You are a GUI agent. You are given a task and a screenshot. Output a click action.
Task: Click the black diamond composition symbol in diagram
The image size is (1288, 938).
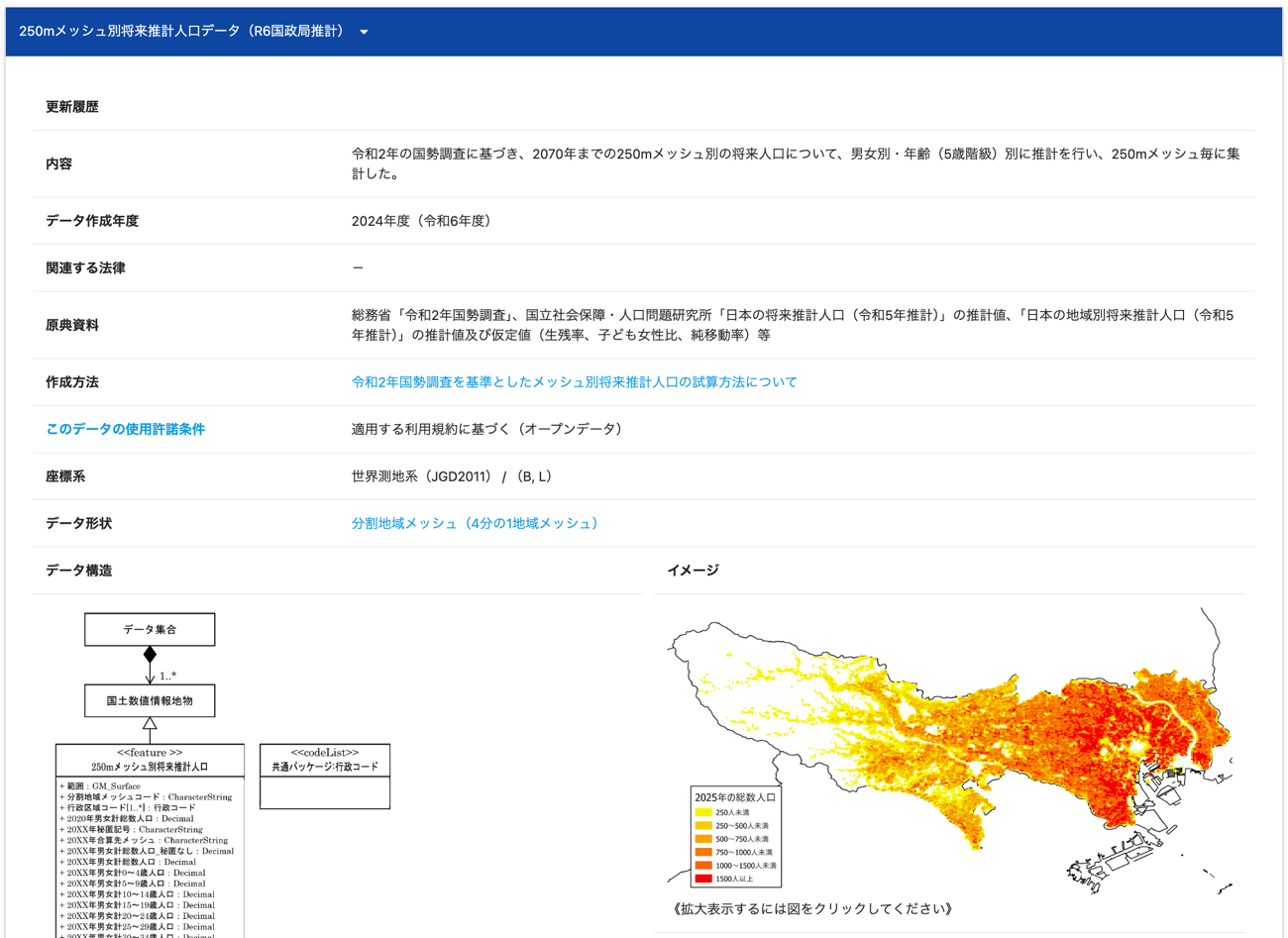point(150,654)
